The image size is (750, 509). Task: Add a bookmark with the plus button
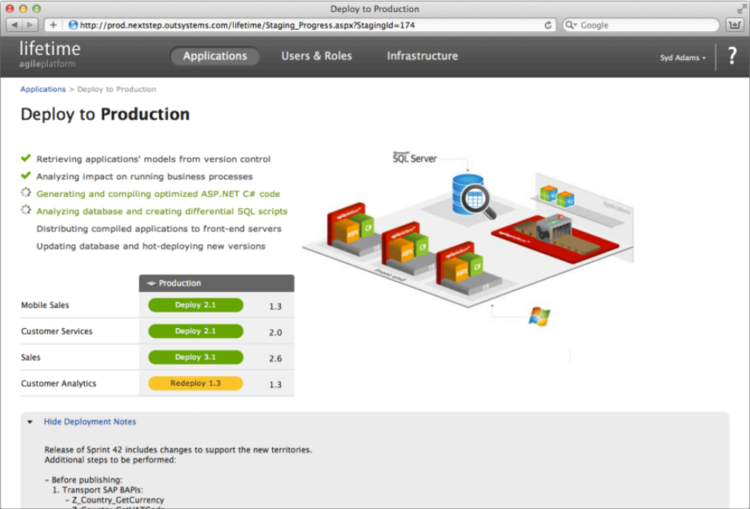tap(53, 25)
